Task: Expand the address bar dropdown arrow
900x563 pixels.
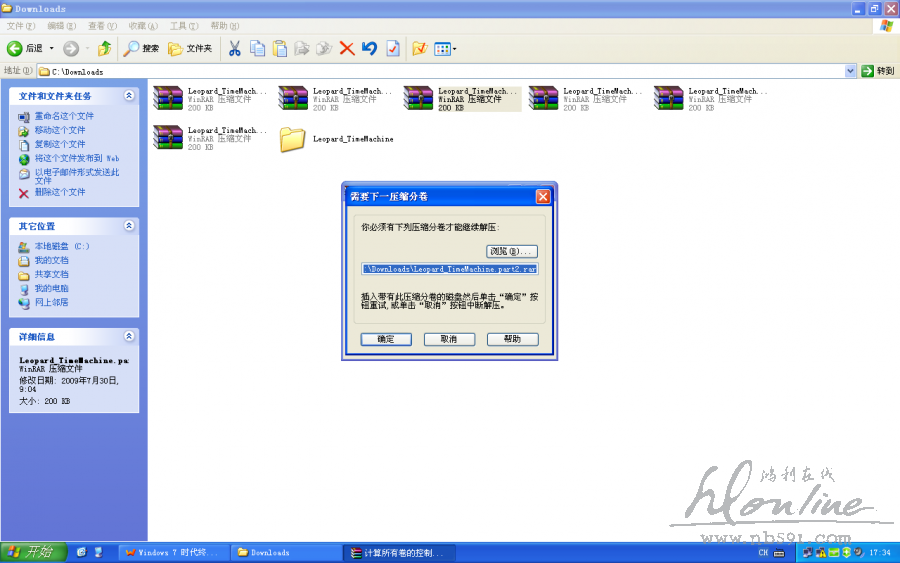Action: [x=851, y=71]
